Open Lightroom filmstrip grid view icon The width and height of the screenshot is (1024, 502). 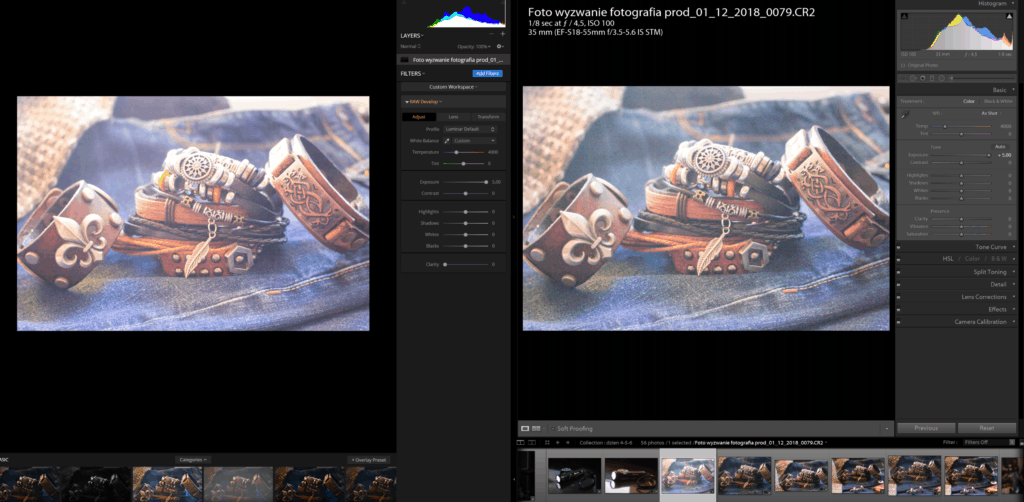pos(547,443)
